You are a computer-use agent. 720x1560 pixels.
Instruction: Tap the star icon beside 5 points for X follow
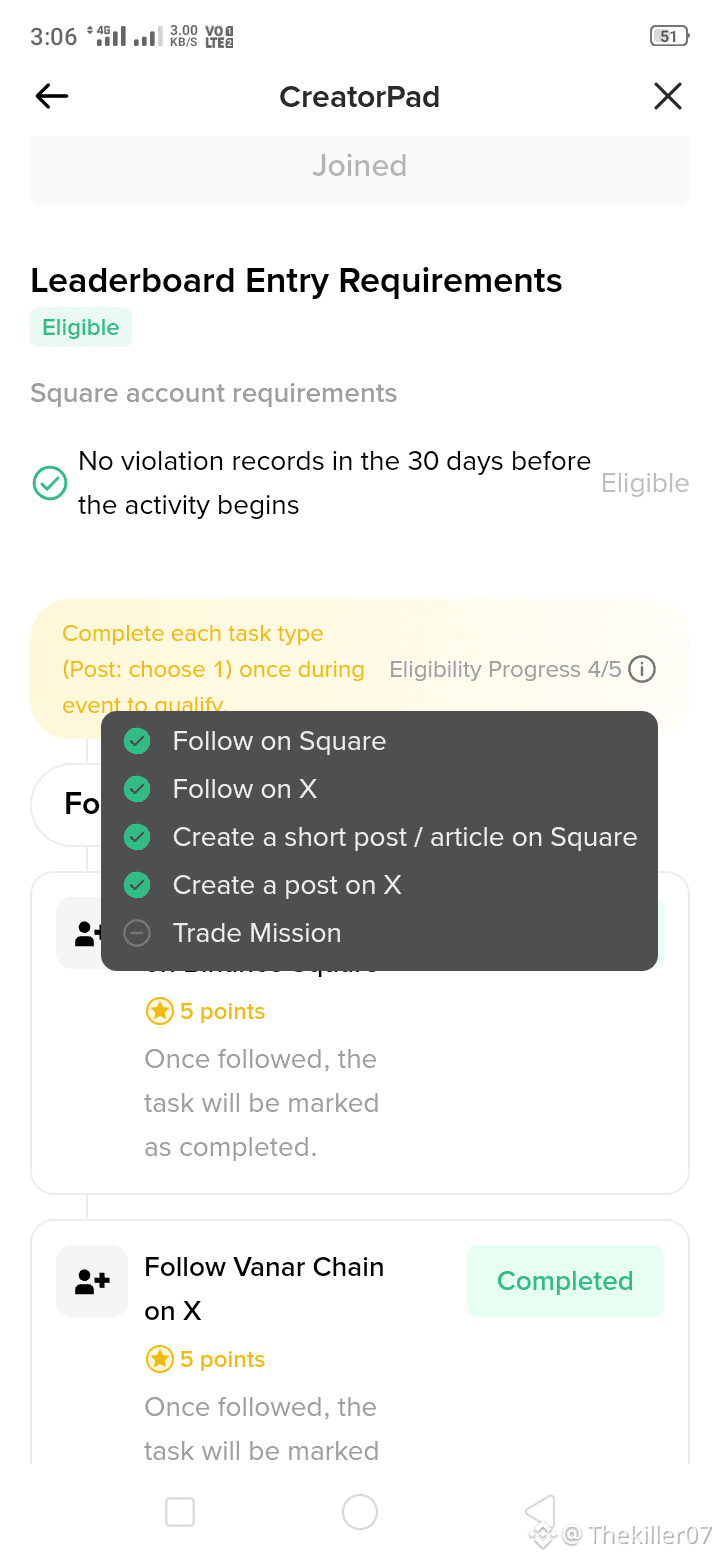coord(160,1359)
